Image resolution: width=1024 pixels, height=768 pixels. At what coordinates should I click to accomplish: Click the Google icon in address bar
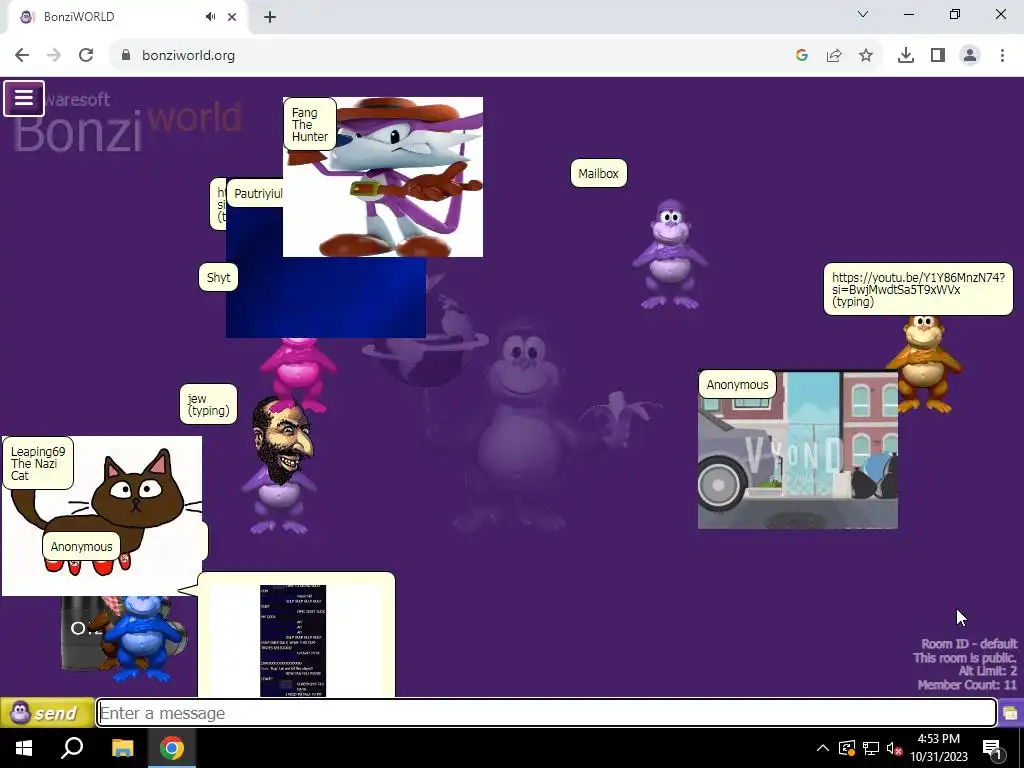click(802, 56)
